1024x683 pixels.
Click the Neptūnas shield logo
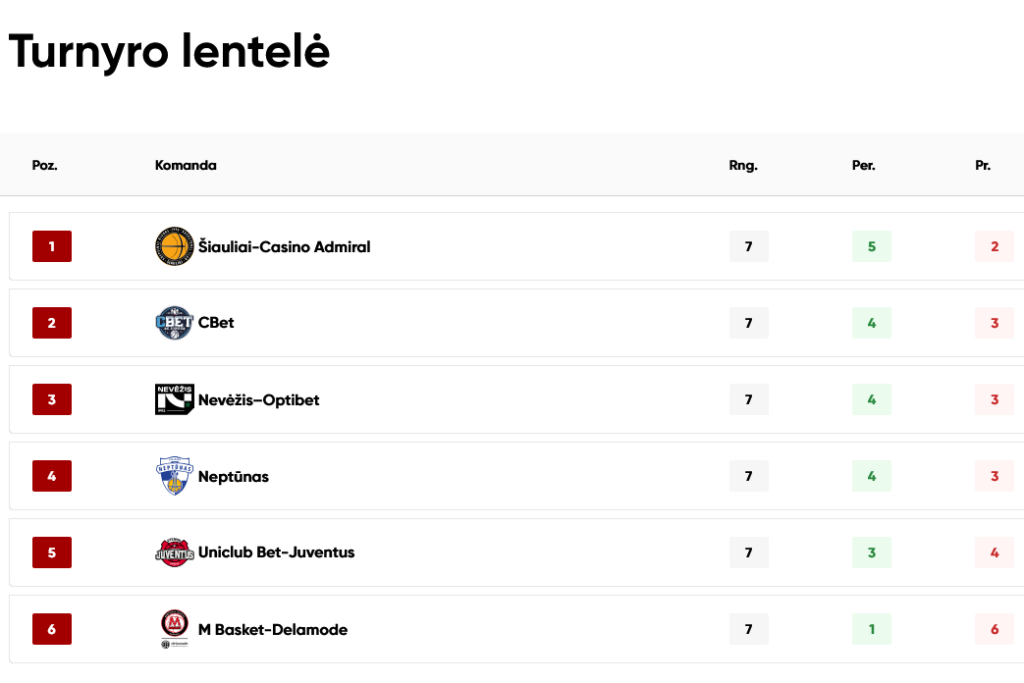[x=174, y=475]
